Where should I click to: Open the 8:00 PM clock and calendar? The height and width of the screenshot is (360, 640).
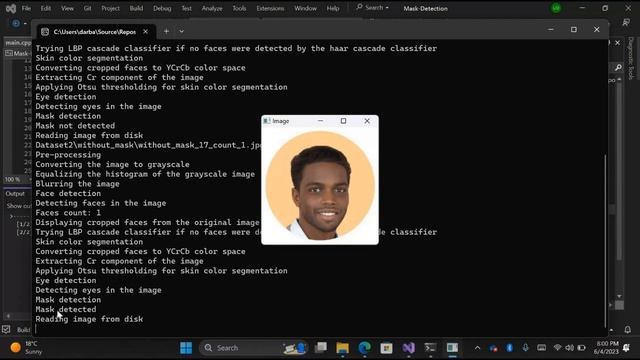(x=606, y=348)
